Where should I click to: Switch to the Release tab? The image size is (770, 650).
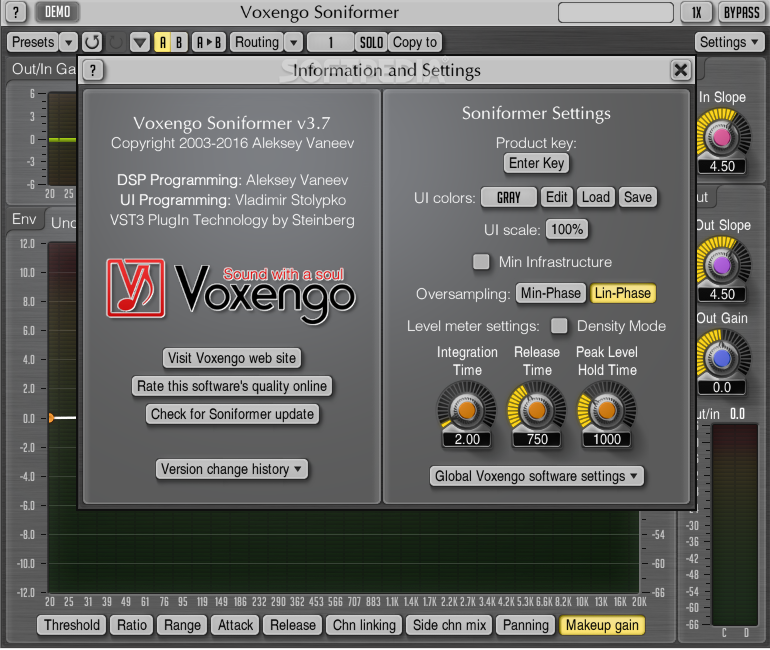pyautogui.click(x=293, y=625)
